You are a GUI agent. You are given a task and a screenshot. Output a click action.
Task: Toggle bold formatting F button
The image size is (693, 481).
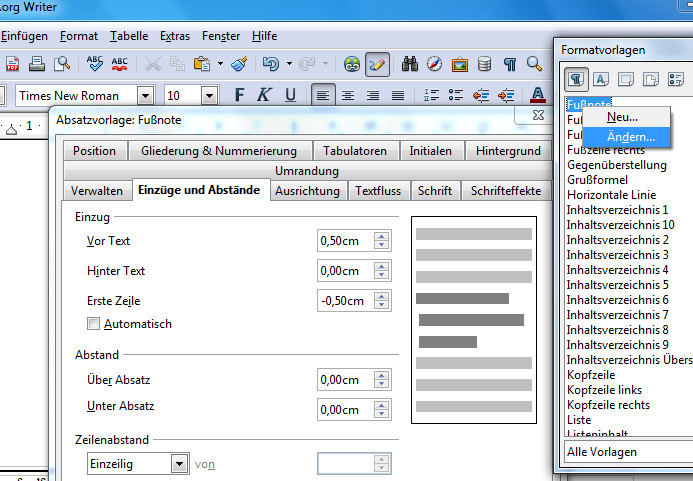[x=239, y=96]
